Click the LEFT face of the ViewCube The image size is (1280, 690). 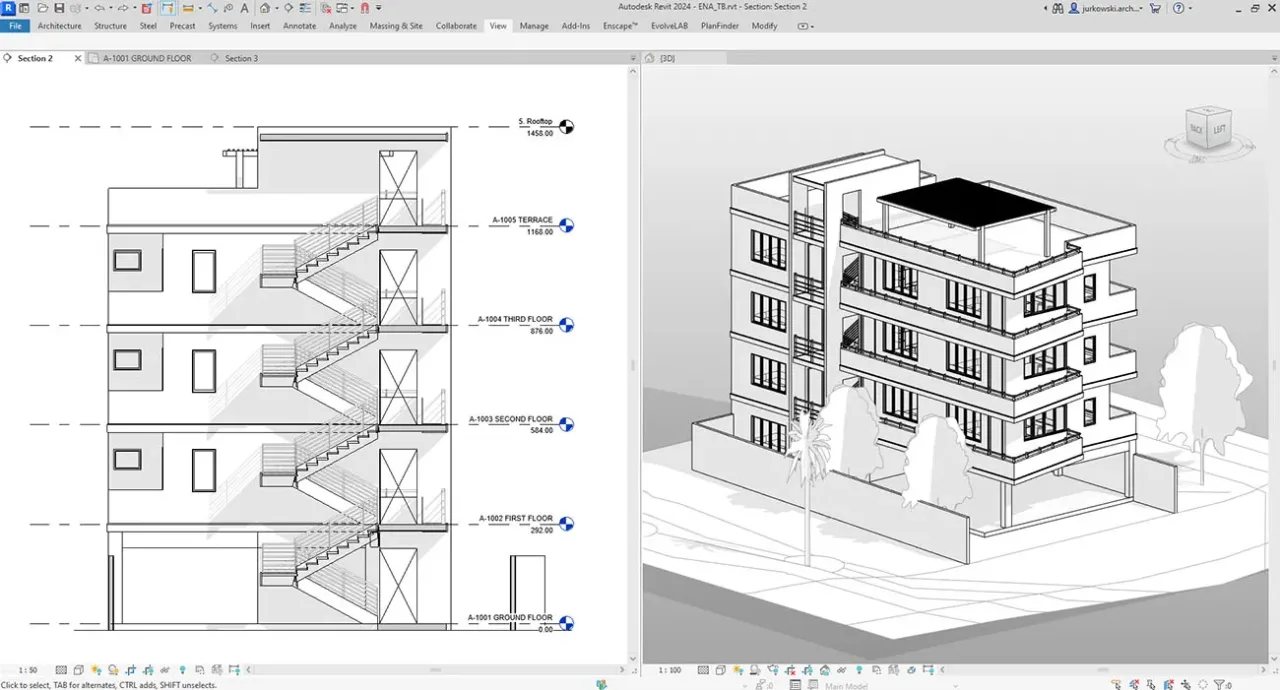tap(1219, 129)
